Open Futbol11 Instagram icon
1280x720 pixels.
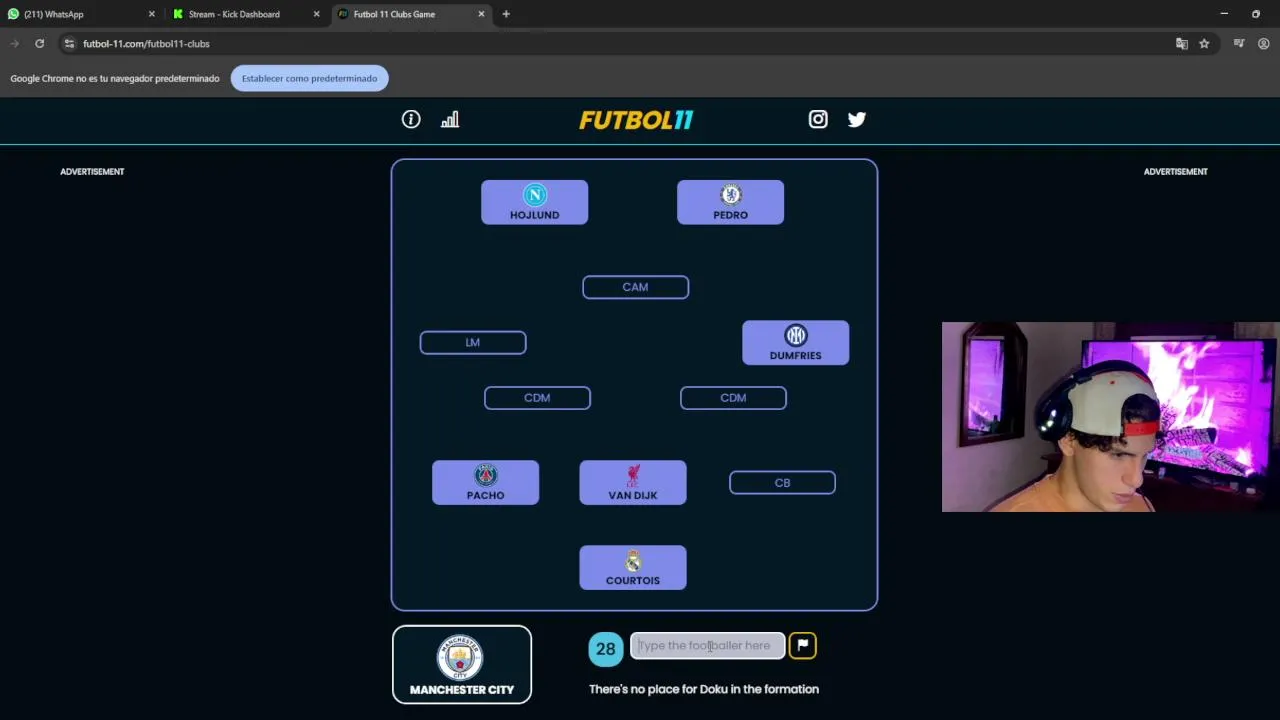pyautogui.click(x=818, y=119)
